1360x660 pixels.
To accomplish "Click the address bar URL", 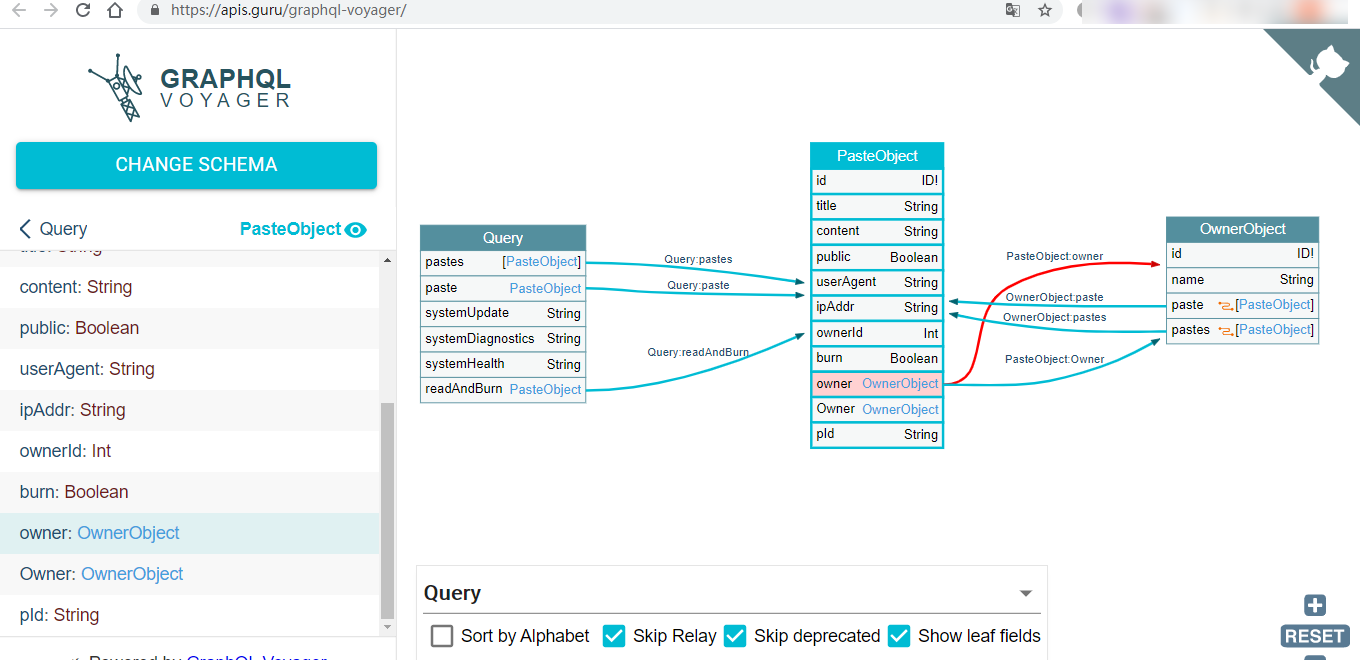I will tap(288, 11).
